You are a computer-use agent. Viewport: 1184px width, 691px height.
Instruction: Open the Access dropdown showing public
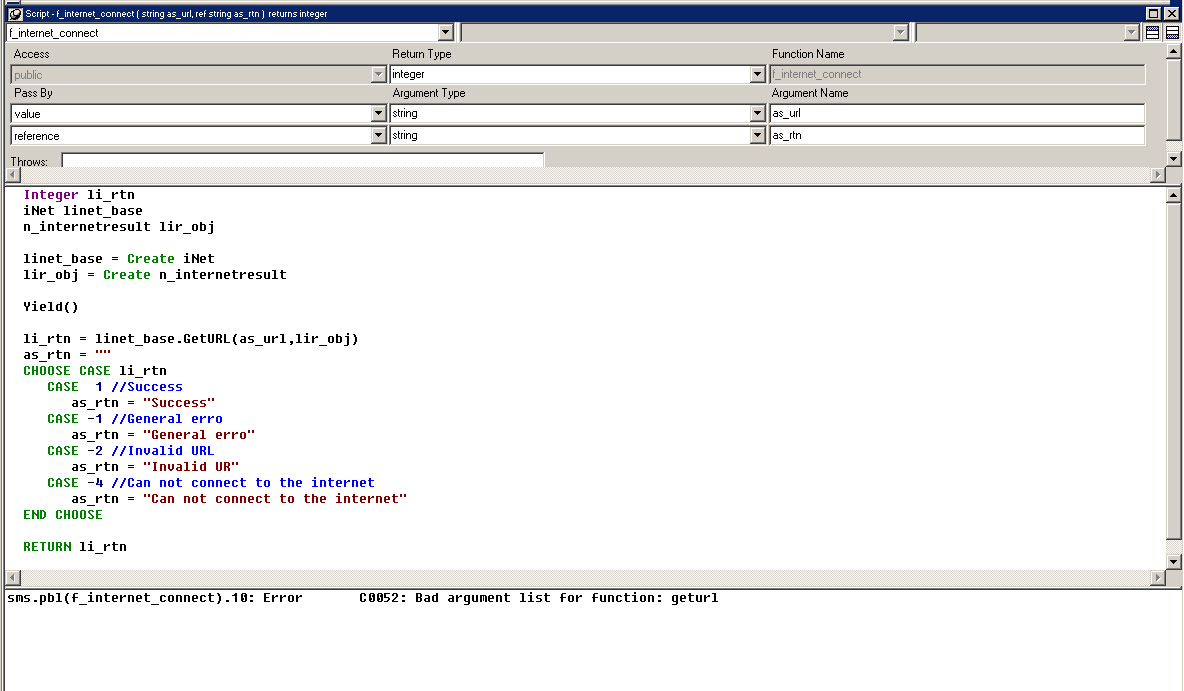[x=378, y=74]
